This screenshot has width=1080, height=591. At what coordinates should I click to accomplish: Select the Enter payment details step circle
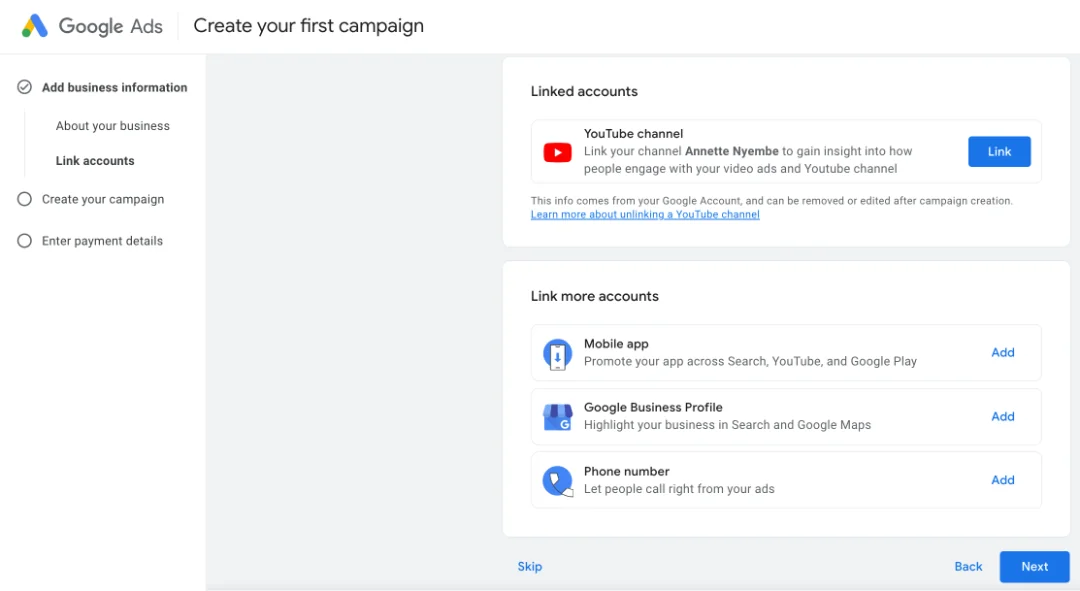point(24,241)
